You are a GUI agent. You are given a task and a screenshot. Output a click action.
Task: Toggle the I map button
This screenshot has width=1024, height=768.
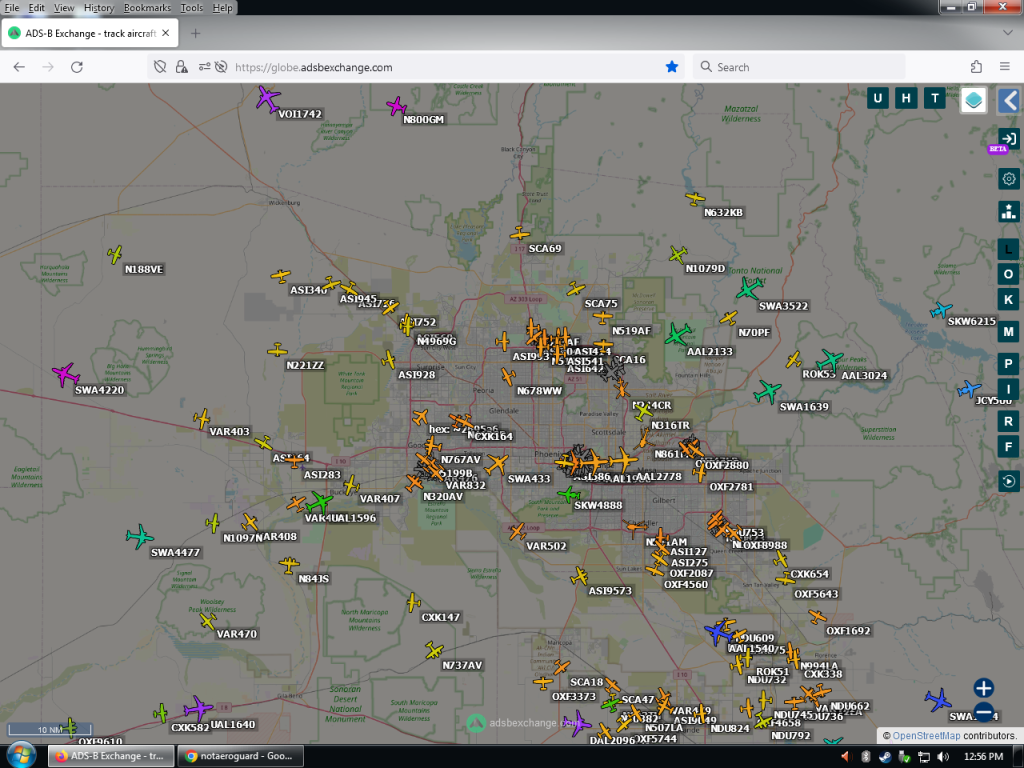1008,389
